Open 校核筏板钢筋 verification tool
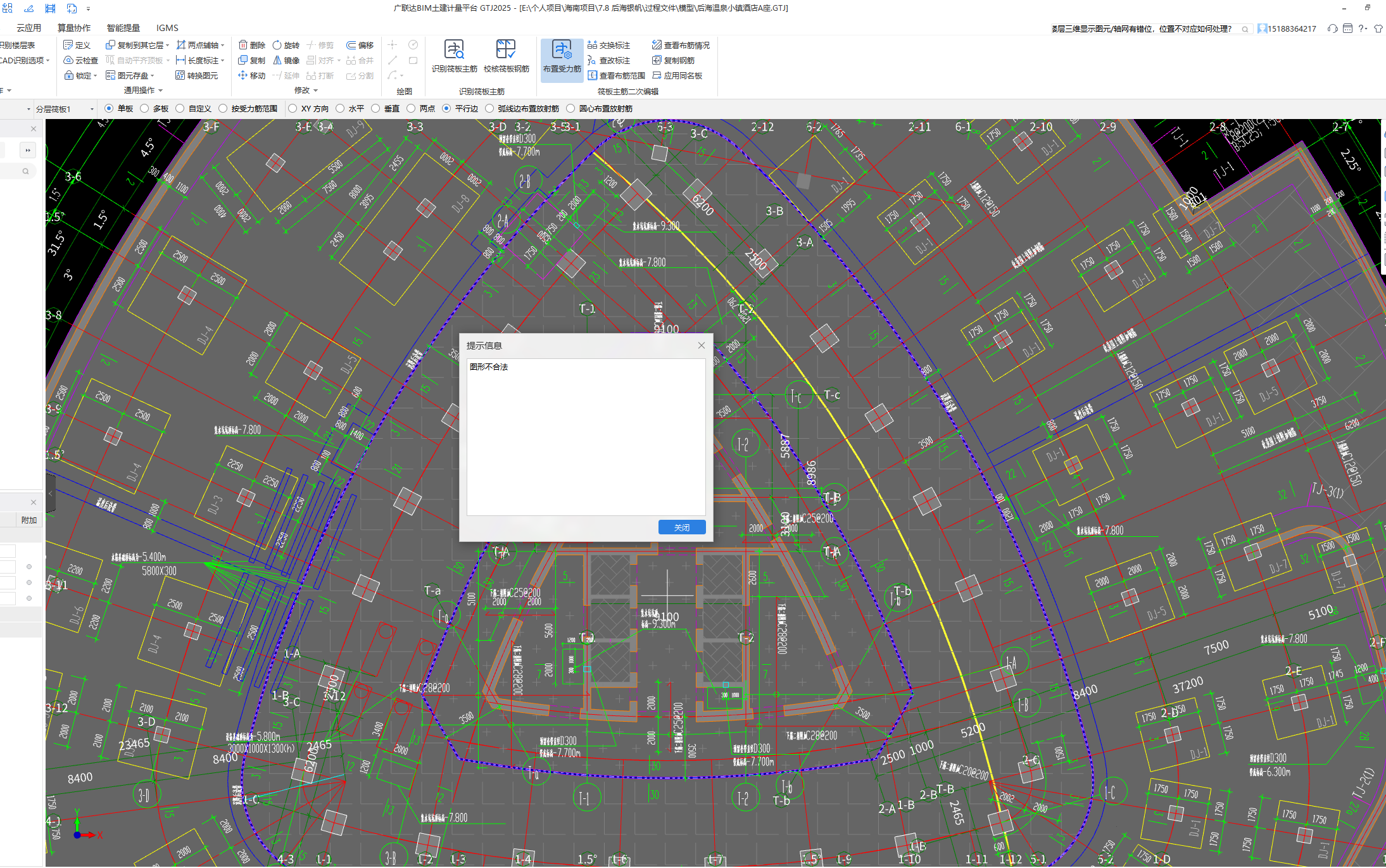 coord(506,56)
